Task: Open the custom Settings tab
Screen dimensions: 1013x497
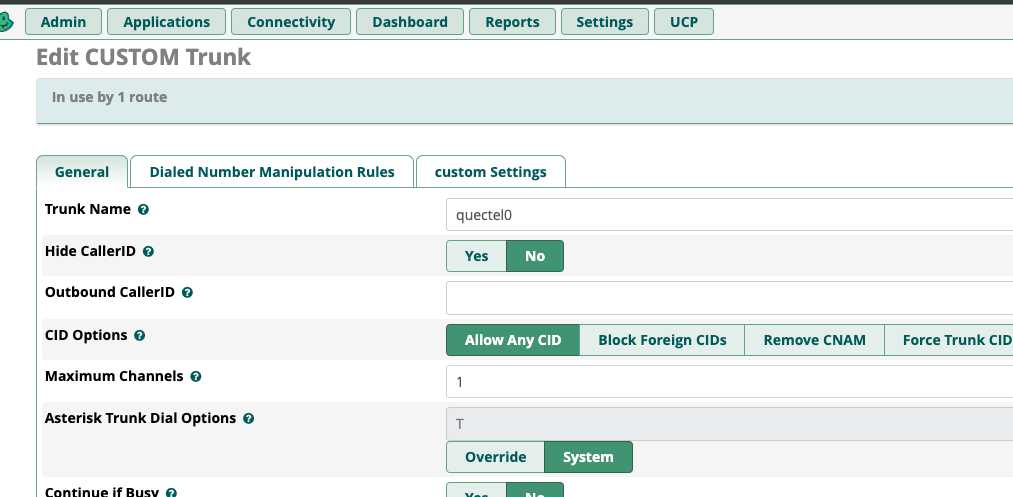Action: tap(490, 172)
